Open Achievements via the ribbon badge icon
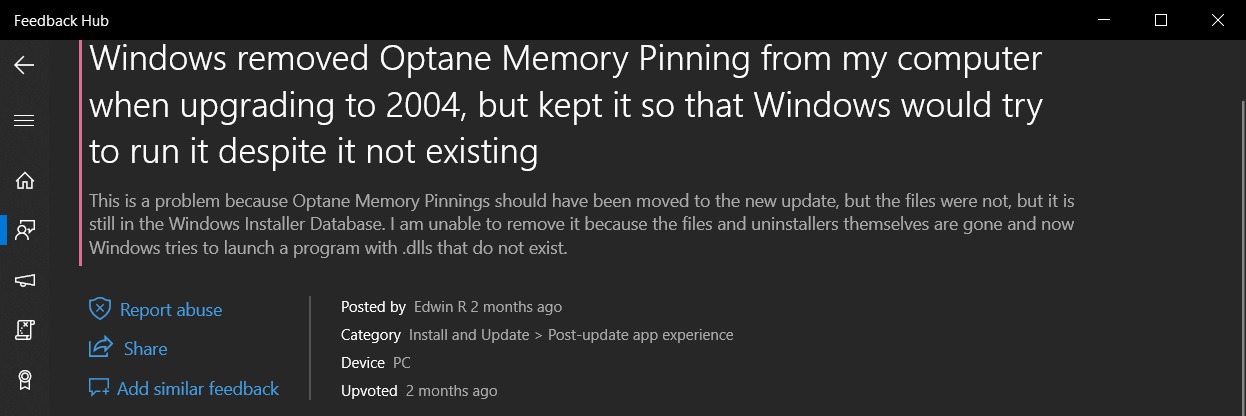Image resolution: width=1246 pixels, height=416 pixels. (24, 380)
